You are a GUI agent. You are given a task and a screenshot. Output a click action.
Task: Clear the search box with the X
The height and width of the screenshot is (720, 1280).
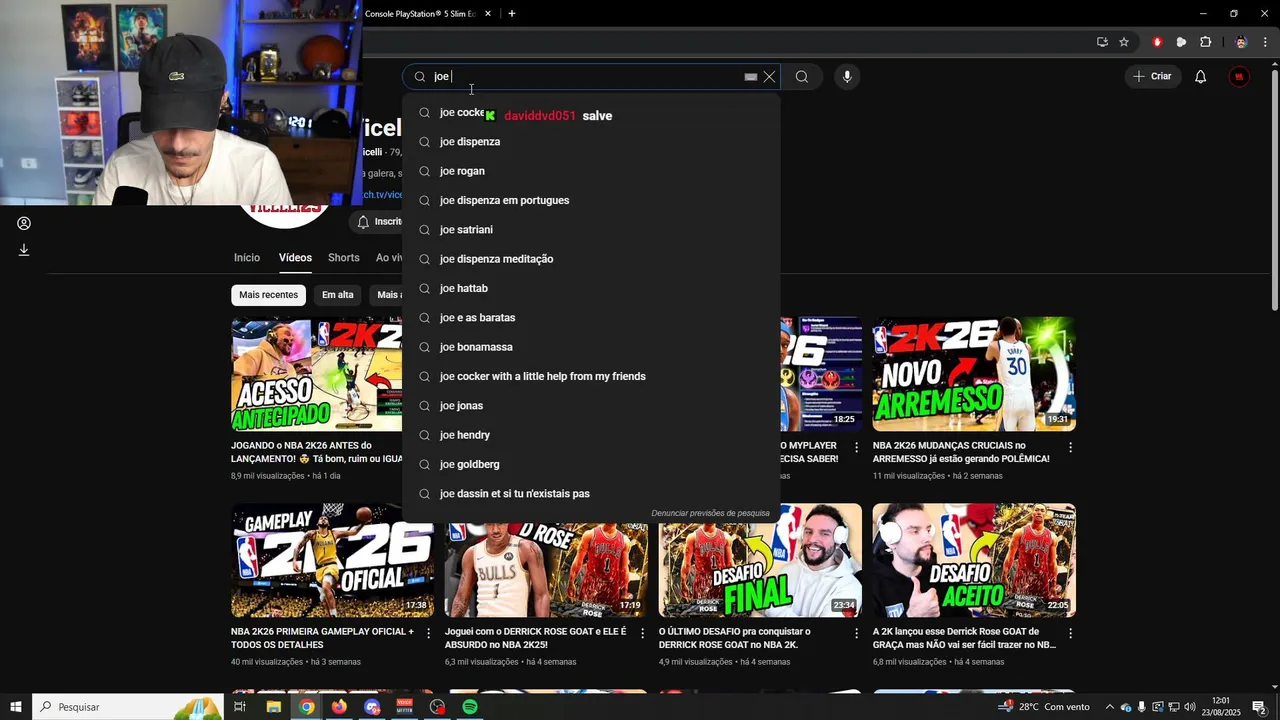point(769,77)
